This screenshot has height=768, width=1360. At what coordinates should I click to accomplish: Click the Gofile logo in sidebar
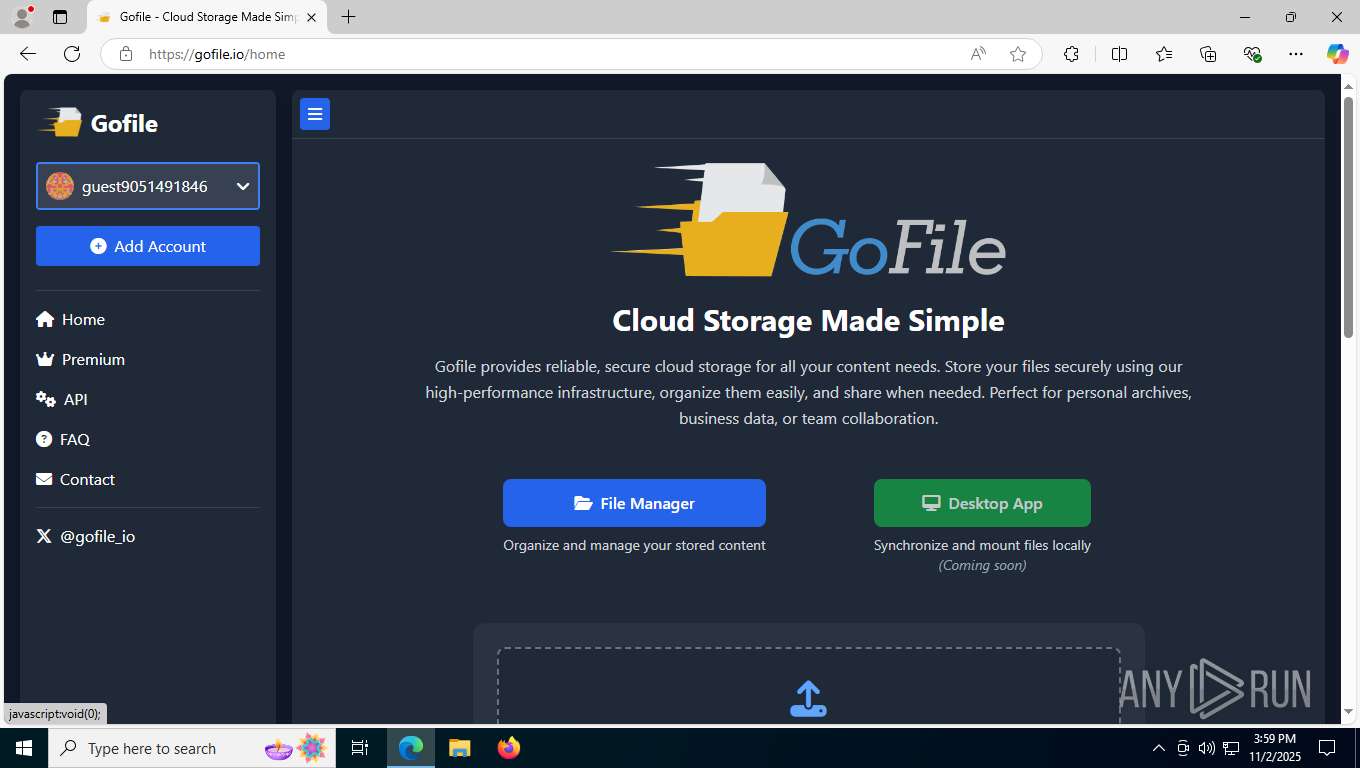point(98,123)
